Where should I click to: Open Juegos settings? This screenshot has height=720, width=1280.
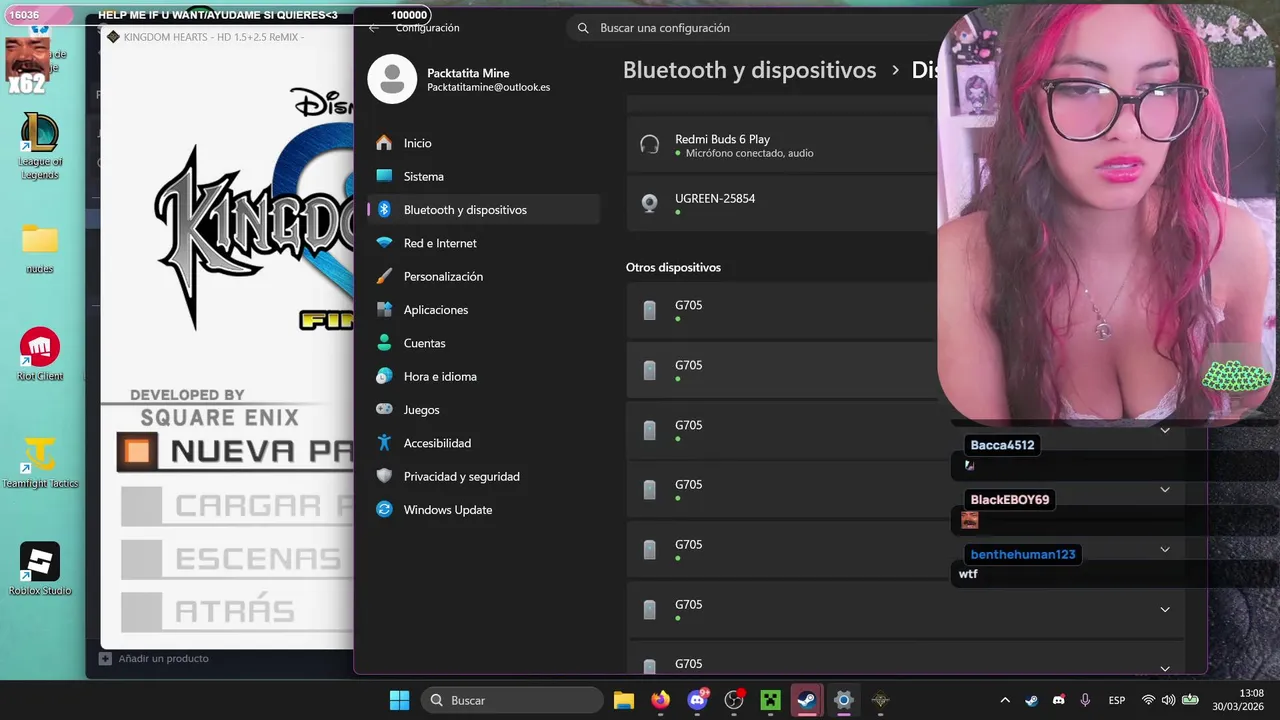(484, 410)
